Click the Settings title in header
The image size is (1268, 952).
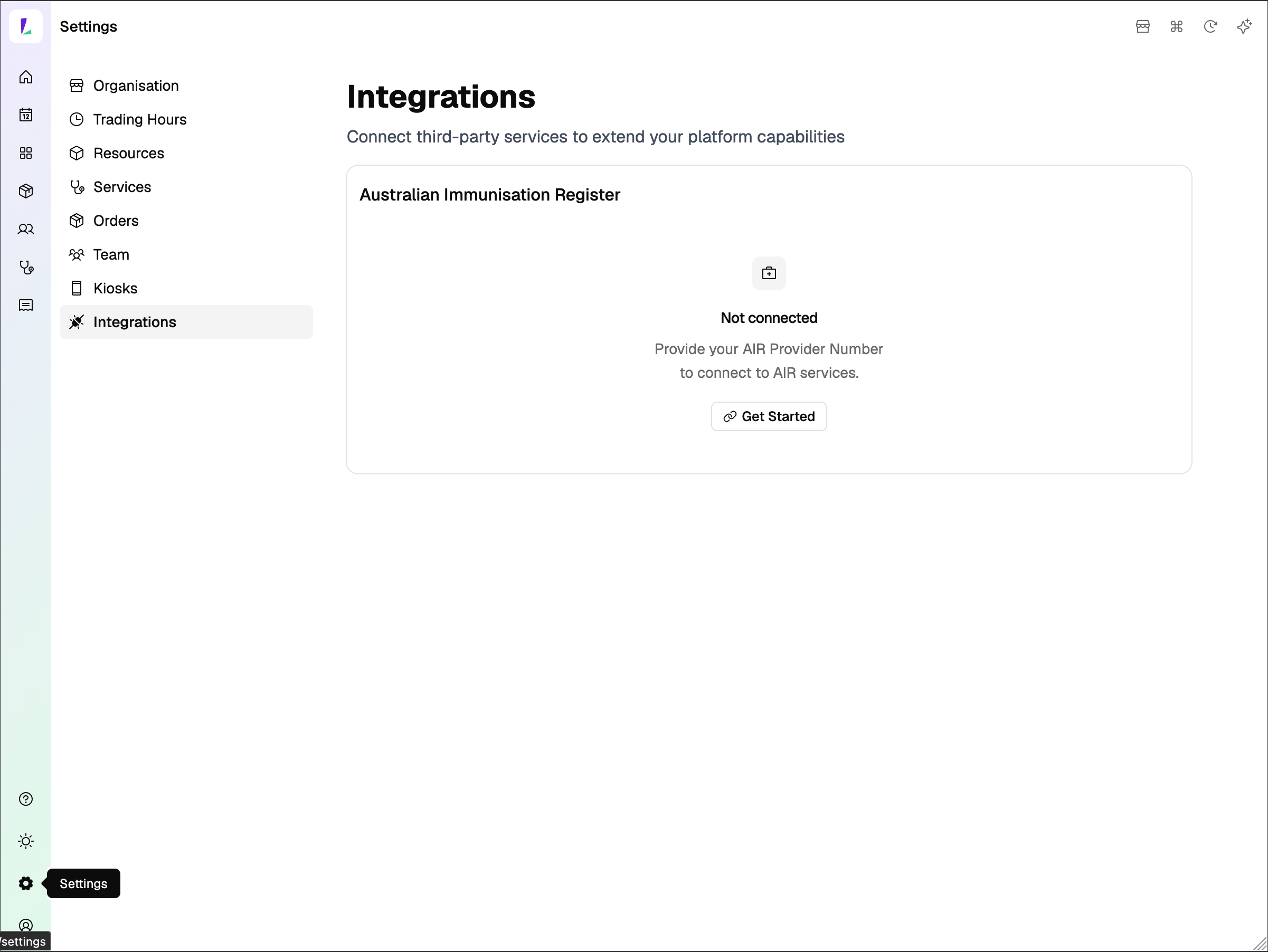coord(88,26)
